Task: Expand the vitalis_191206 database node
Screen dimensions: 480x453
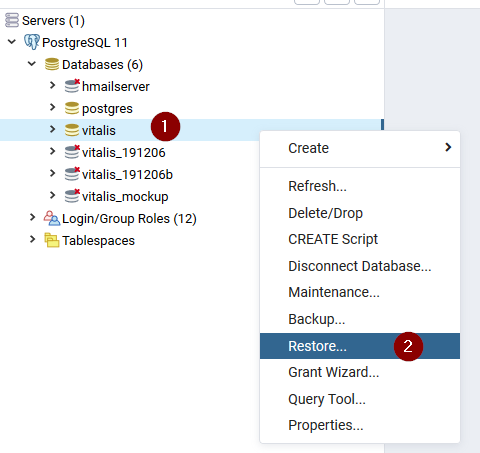Action: [52, 151]
